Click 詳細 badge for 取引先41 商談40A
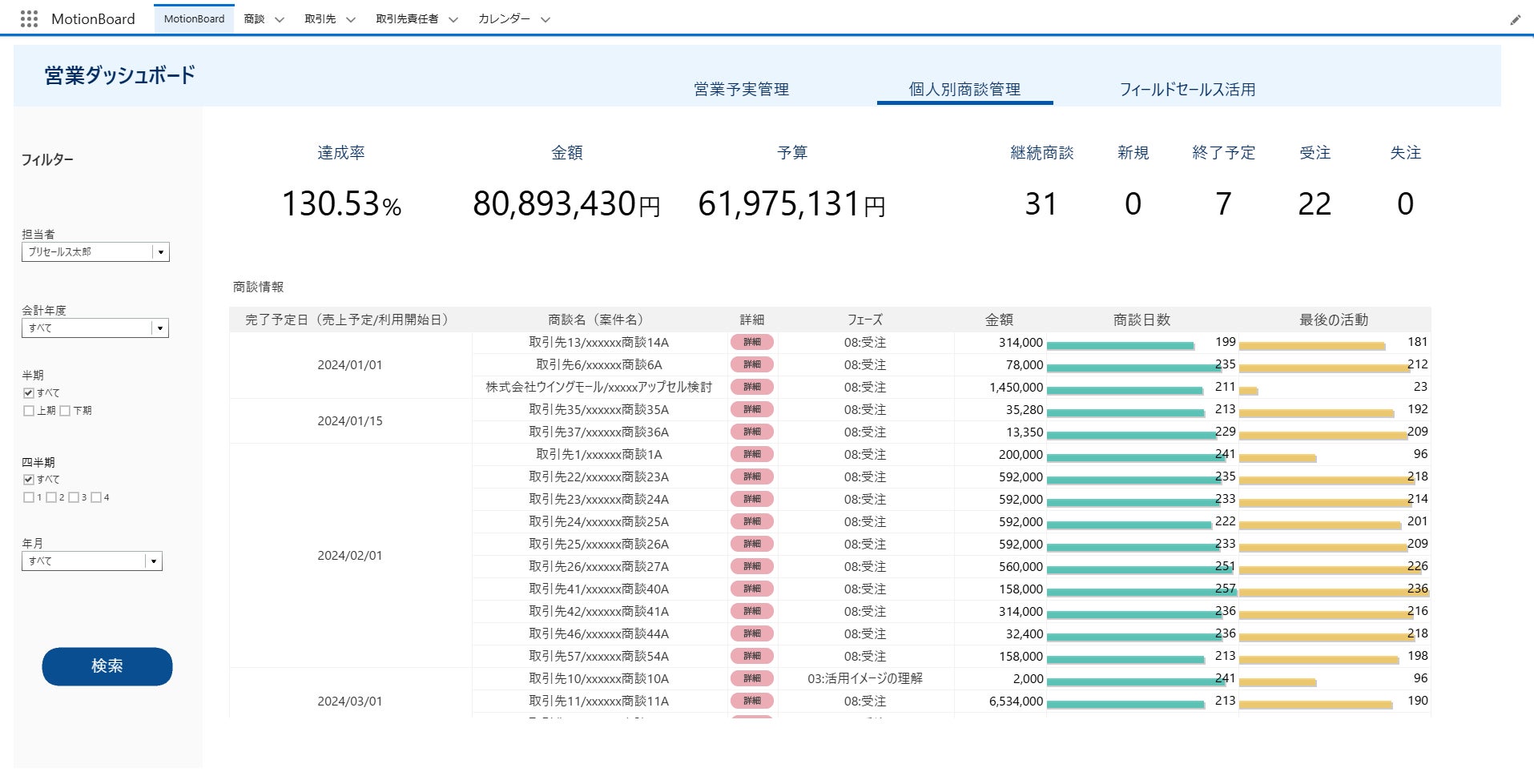 (x=751, y=589)
